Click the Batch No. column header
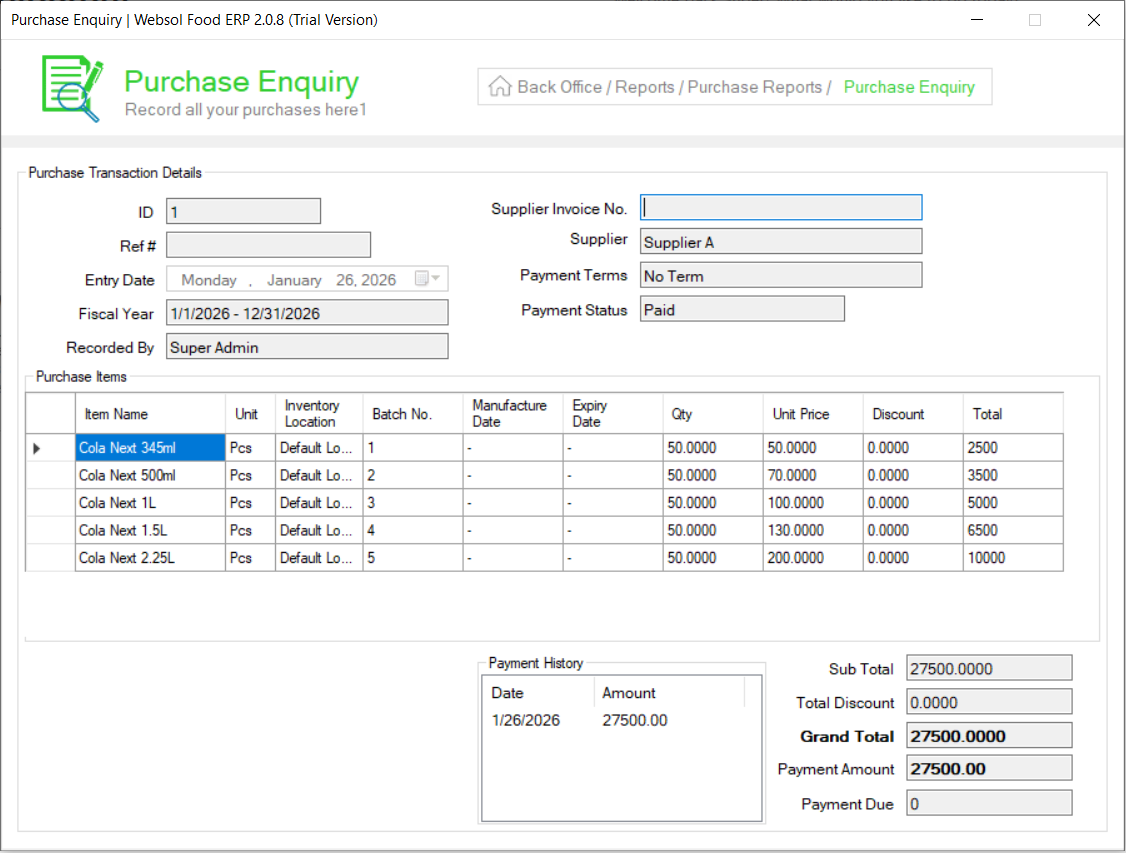1126x853 pixels. pos(413,414)
